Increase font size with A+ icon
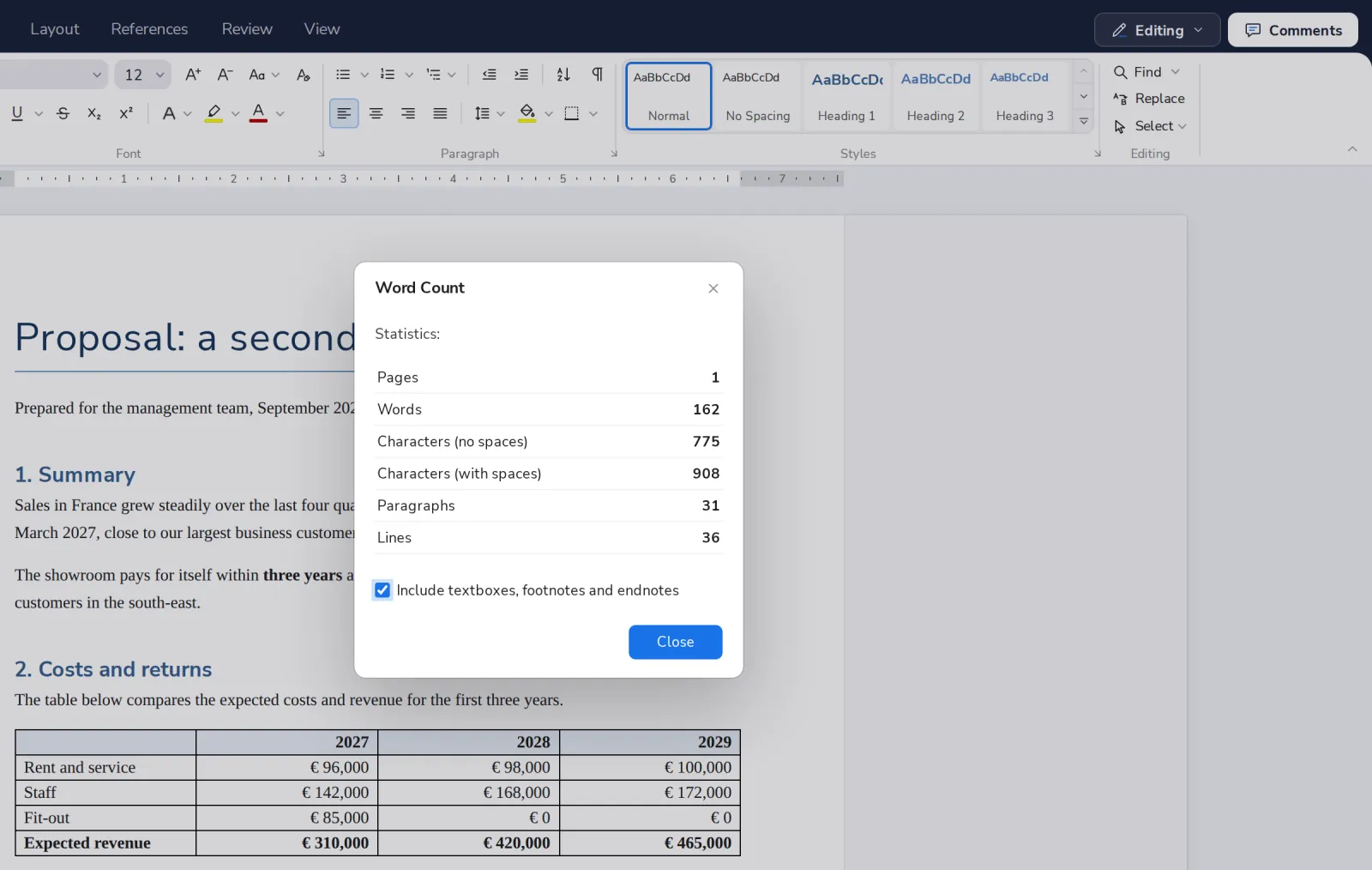 pyautogui.click(x=193, y=75)
